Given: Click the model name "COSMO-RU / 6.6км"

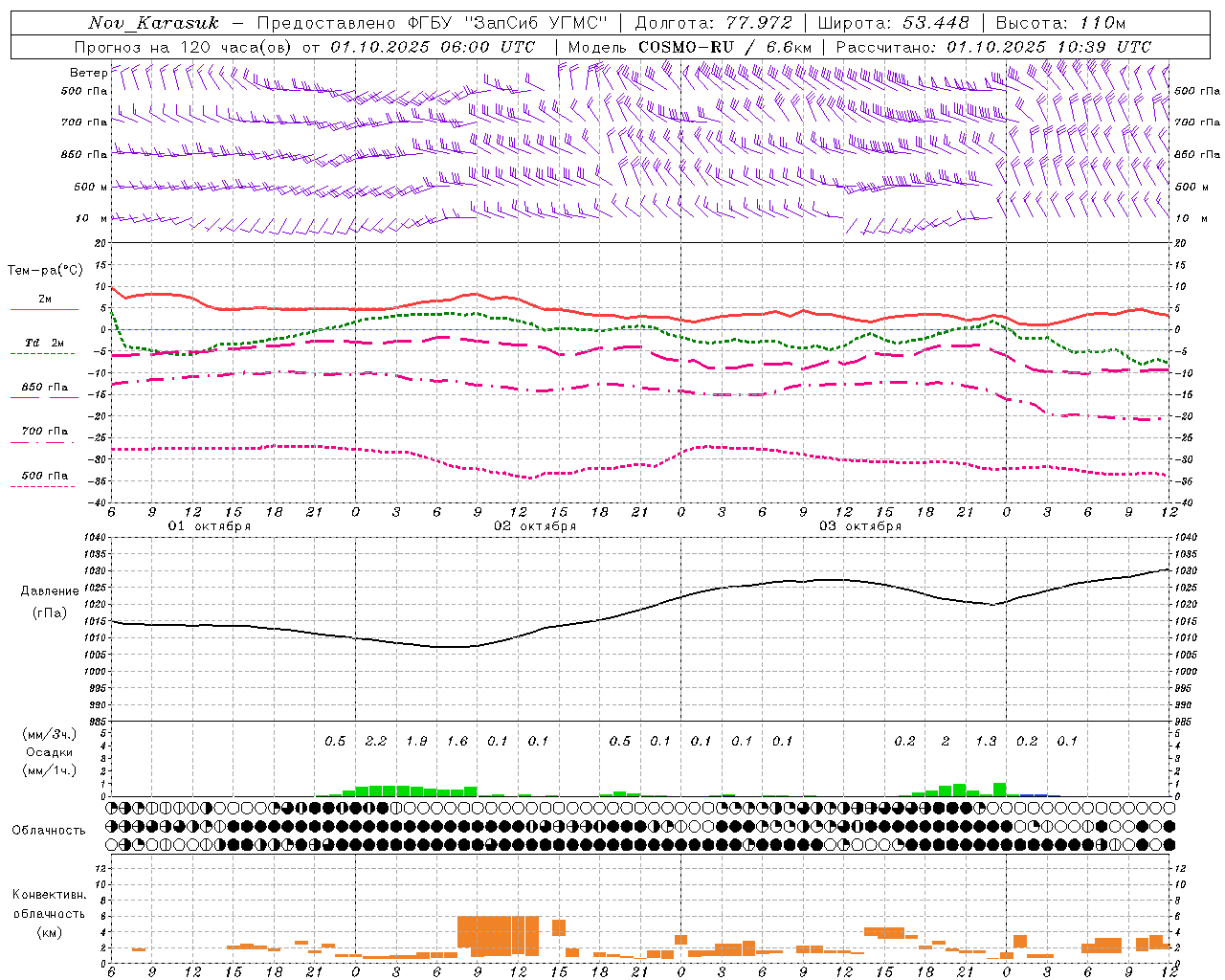Looking at the screenshot, I should click(x=725, y=47).
